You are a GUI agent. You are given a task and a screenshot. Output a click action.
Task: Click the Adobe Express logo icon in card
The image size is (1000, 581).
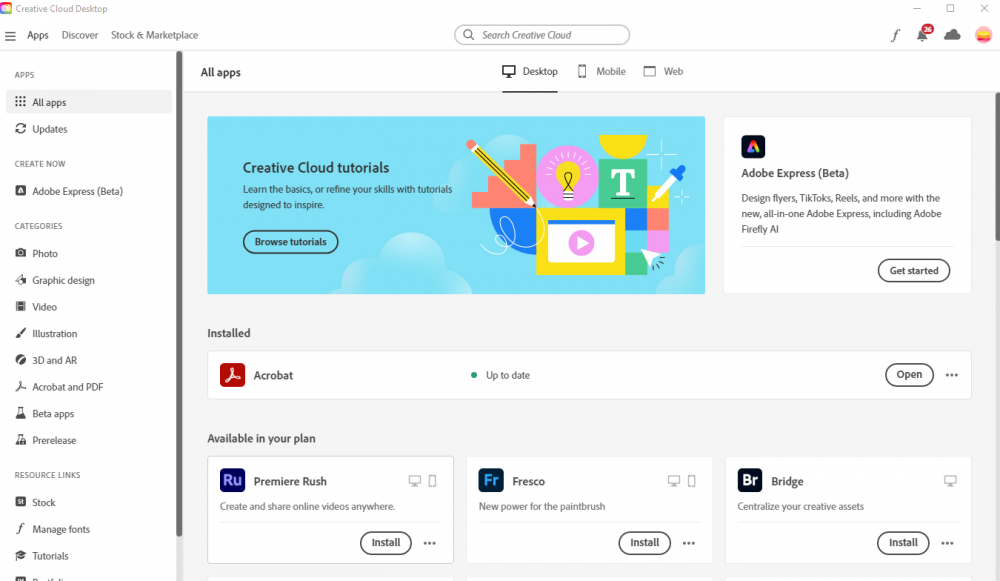[x=753, y=147]
